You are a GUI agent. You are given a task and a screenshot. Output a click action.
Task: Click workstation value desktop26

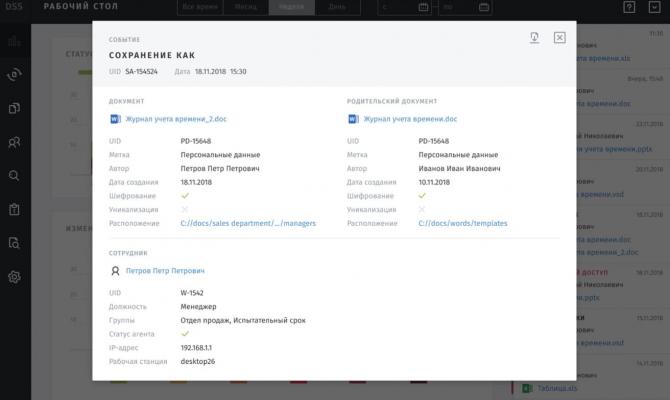click(197, 361)
